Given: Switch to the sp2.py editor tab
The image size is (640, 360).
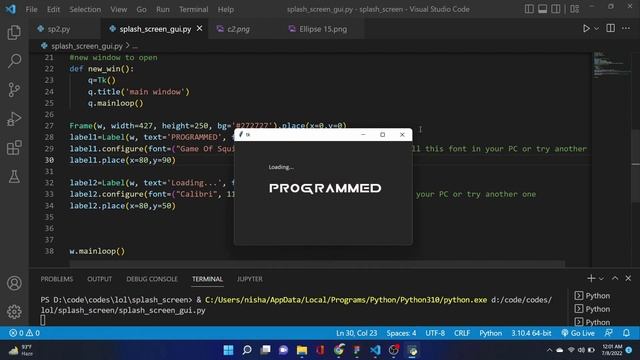Looking at the screenshot, I should tap(59, 29).
